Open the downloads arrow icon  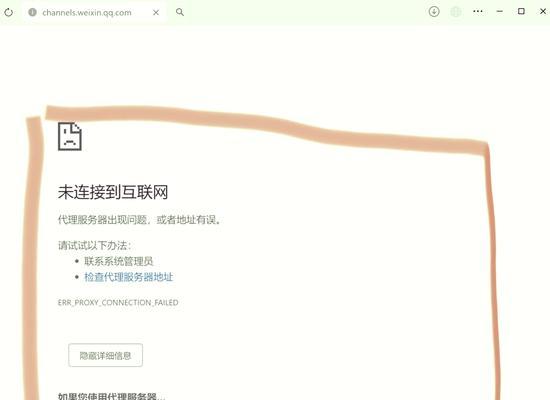point(434,12)
